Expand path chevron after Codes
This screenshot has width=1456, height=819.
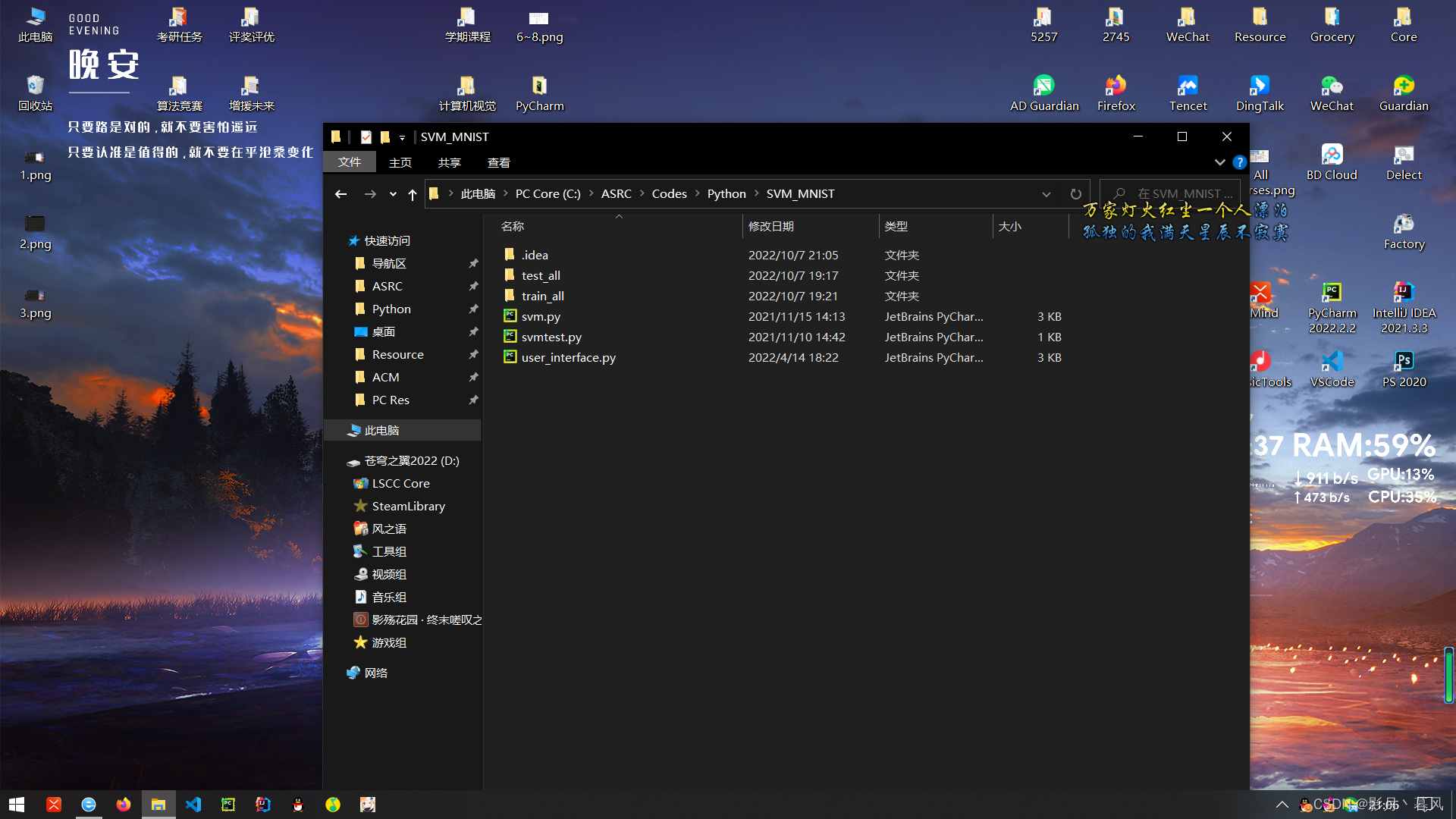click(697, 194)
